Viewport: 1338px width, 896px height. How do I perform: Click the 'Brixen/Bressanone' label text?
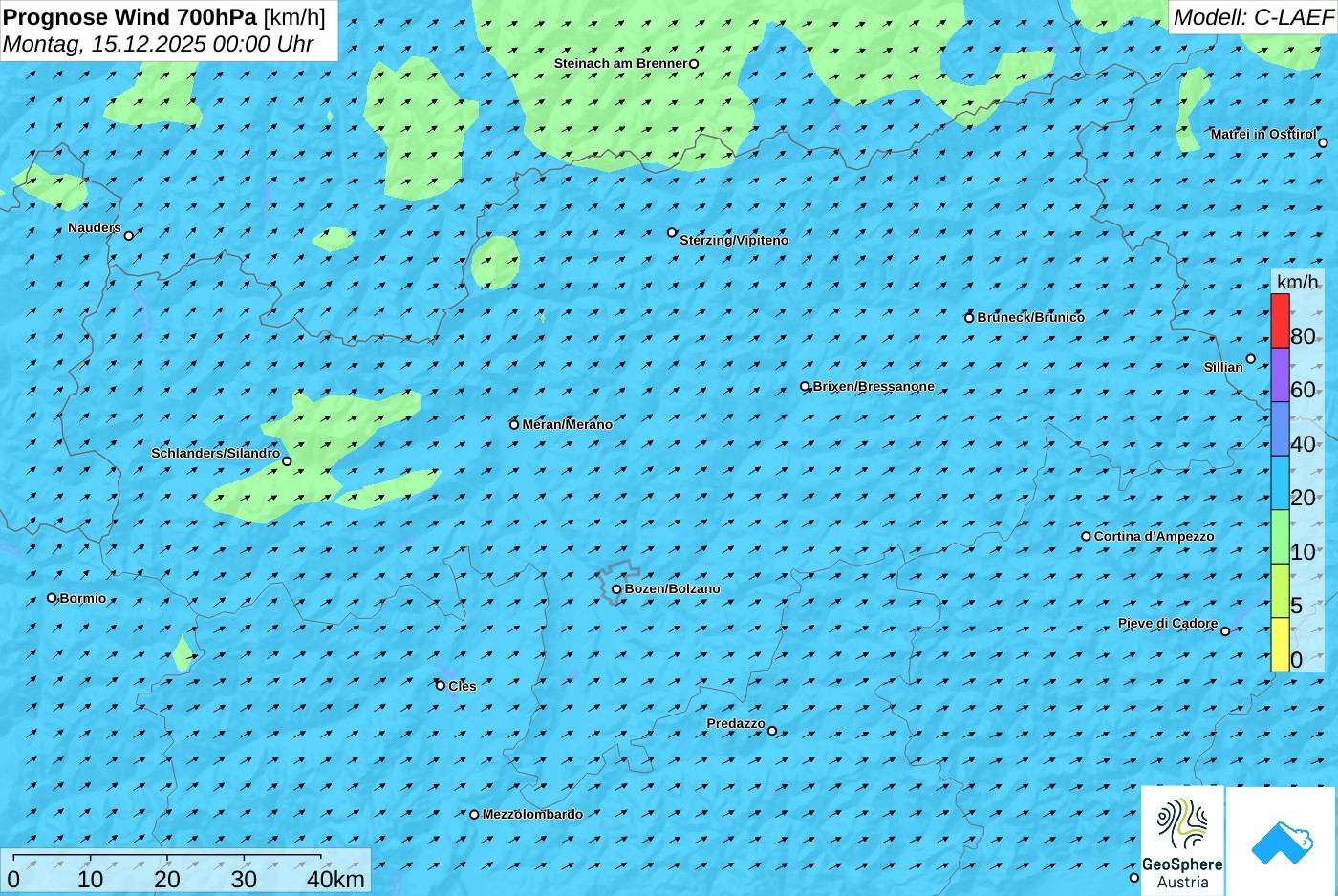[874, 387]
